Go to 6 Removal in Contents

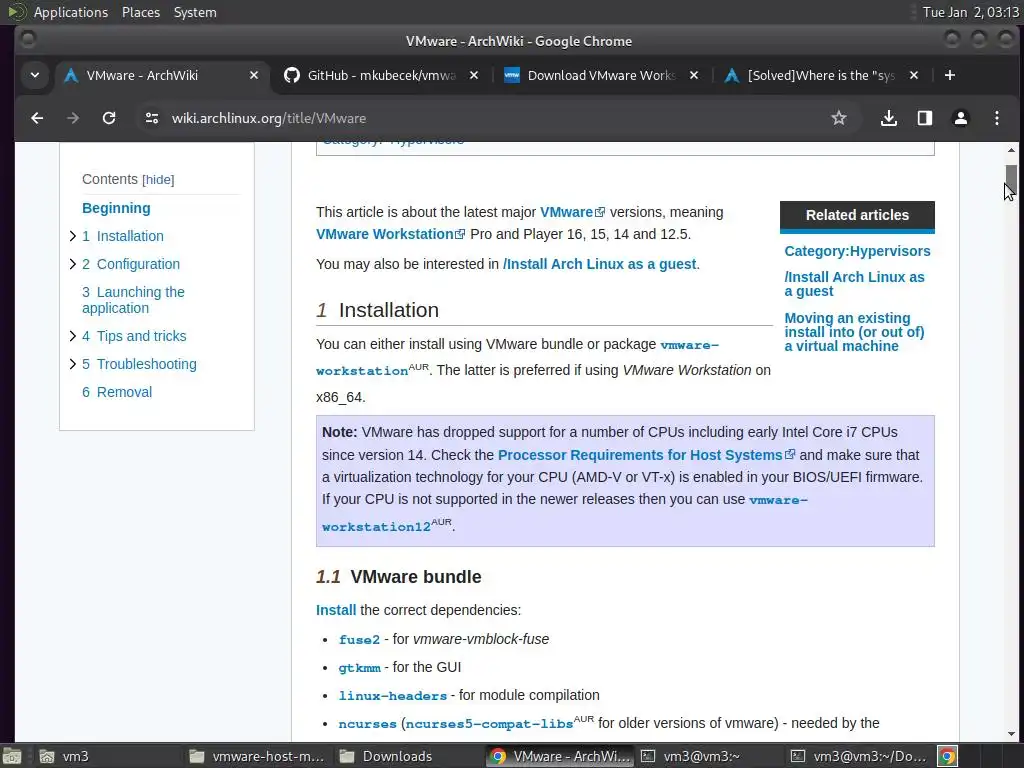pyautogui.click(x=117, y=392)
